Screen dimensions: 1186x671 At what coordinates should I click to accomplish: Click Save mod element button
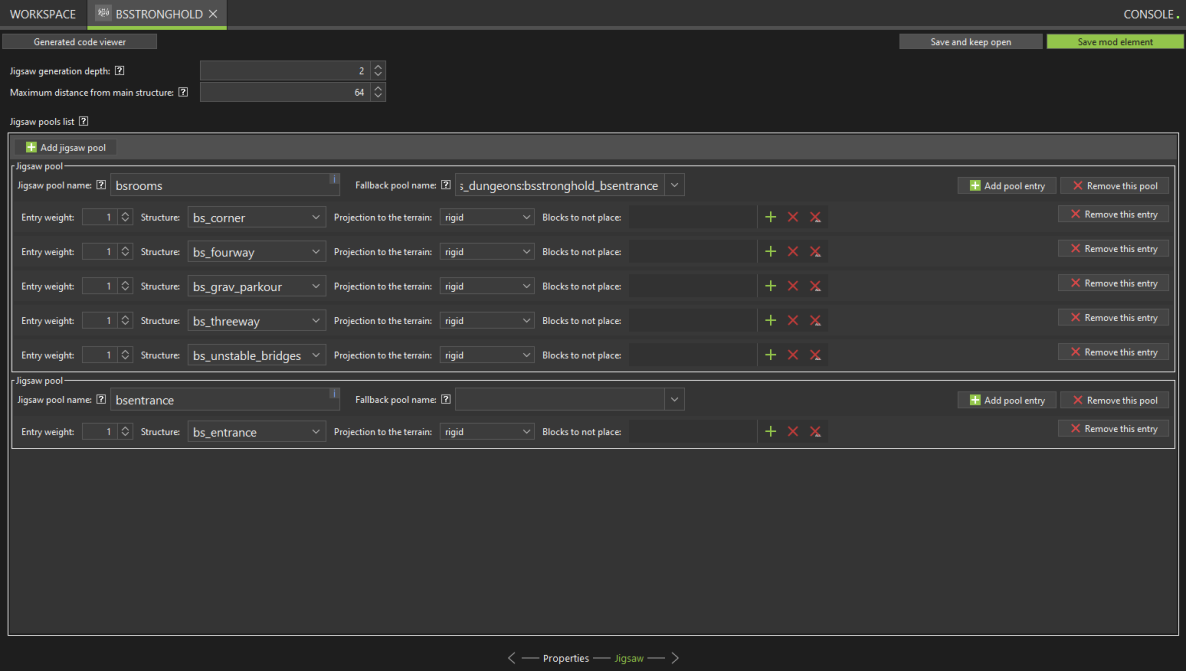[1115, 42]
